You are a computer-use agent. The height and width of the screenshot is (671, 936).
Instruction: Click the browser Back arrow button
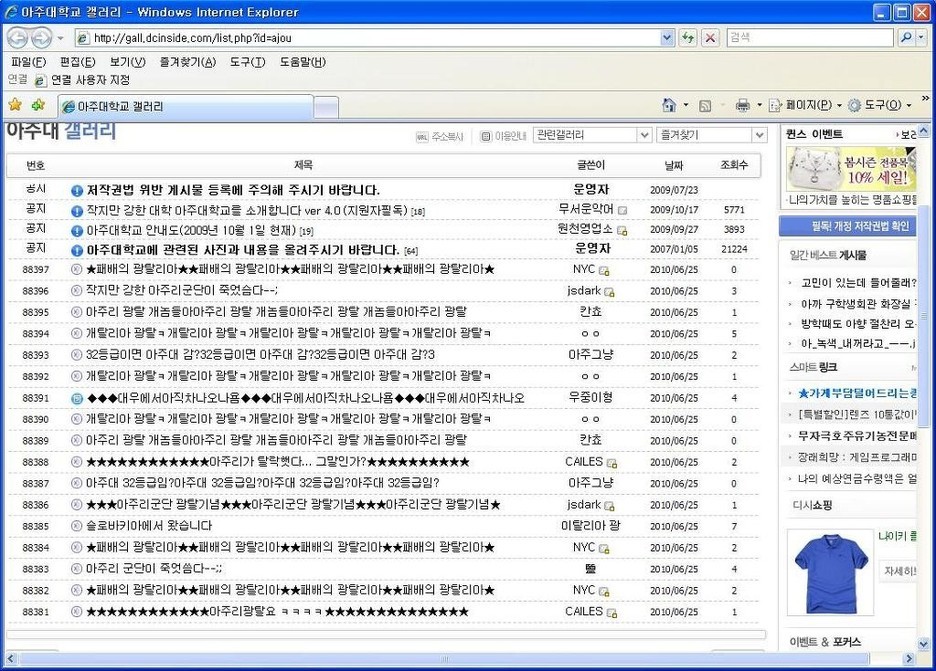[x=17, y=38]
